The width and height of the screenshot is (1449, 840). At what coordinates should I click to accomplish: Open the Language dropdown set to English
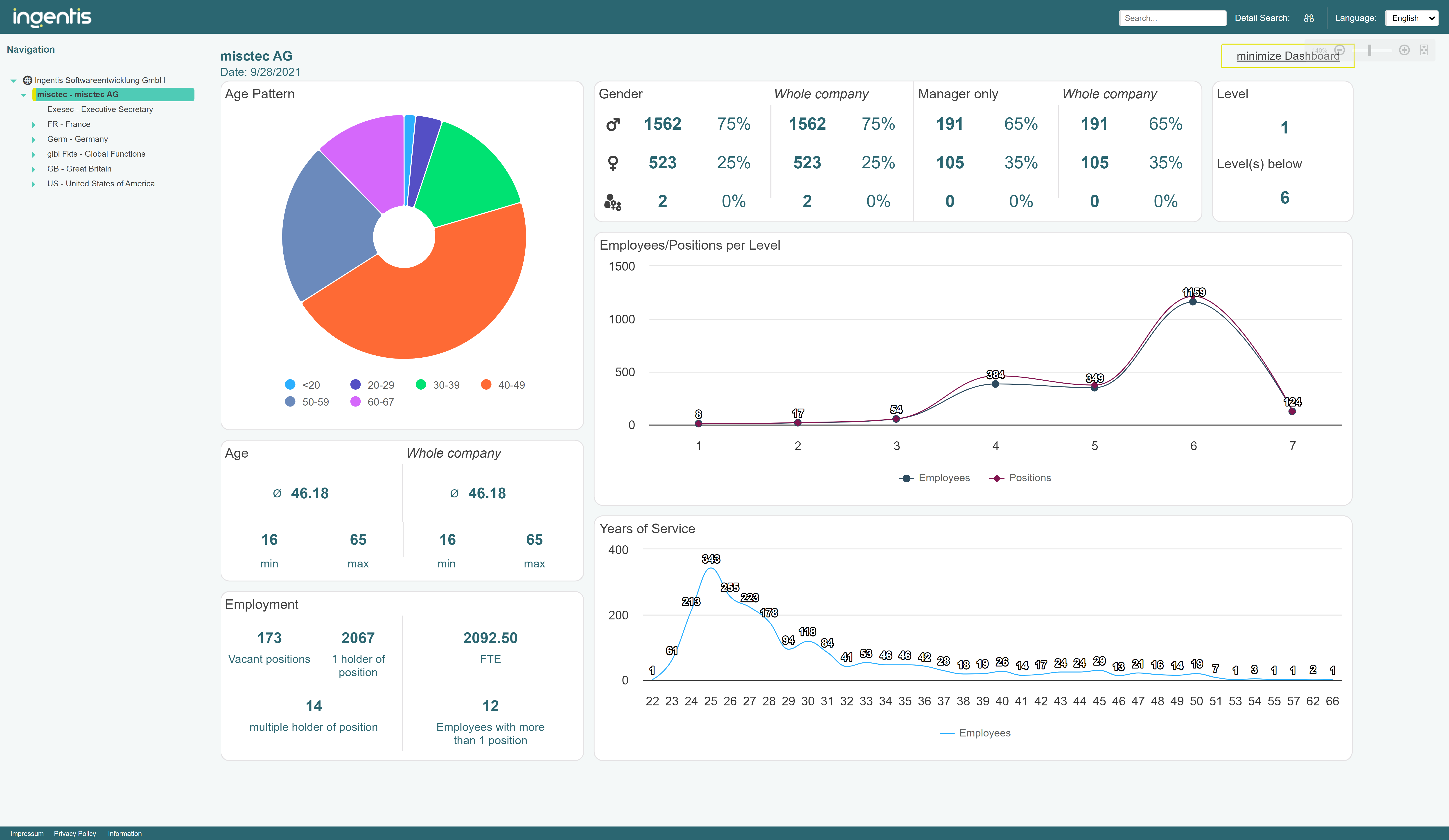[1412, 18]
